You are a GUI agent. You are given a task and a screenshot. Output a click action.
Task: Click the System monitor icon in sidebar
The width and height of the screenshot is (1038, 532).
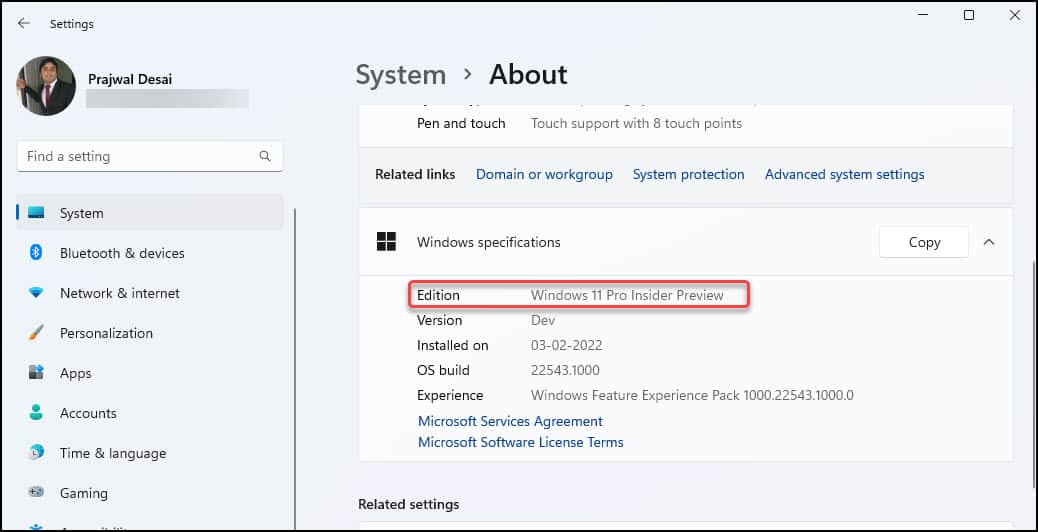(36, 213)
